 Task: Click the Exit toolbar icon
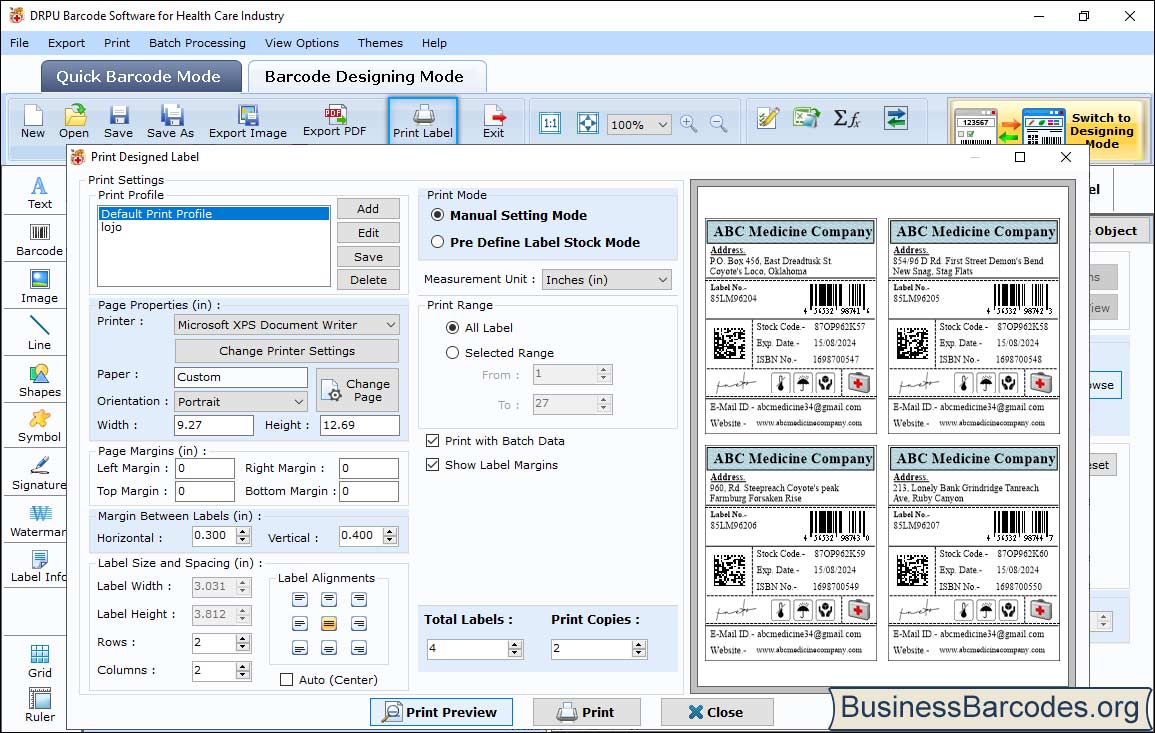494,122
